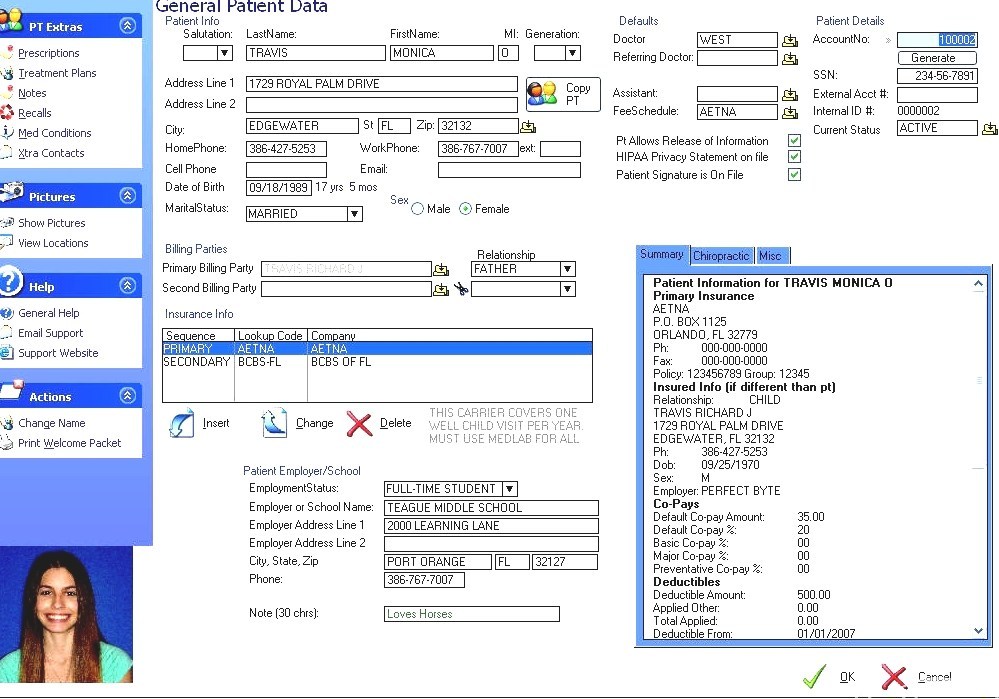
Task: Select the Female radio button
Action: pos(466,209)
